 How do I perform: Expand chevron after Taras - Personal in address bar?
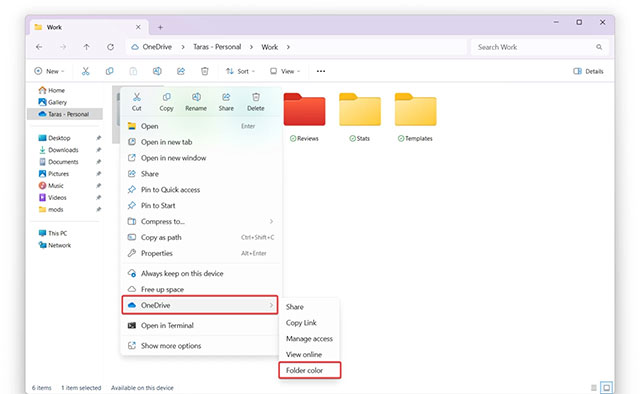point(251,47)
